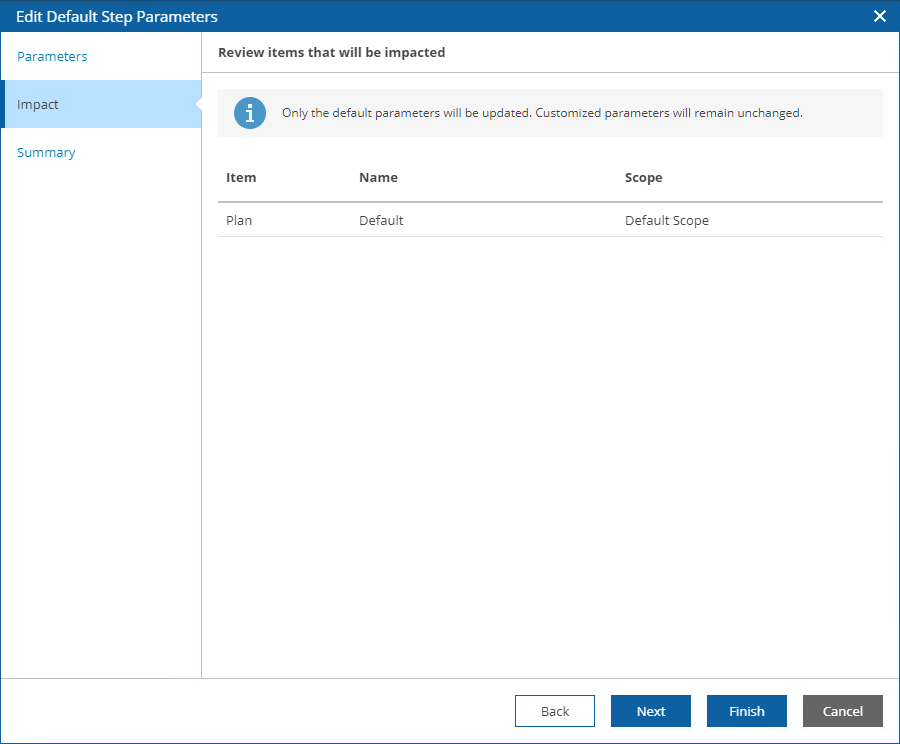Sort by the Name column header

[378, 177]
